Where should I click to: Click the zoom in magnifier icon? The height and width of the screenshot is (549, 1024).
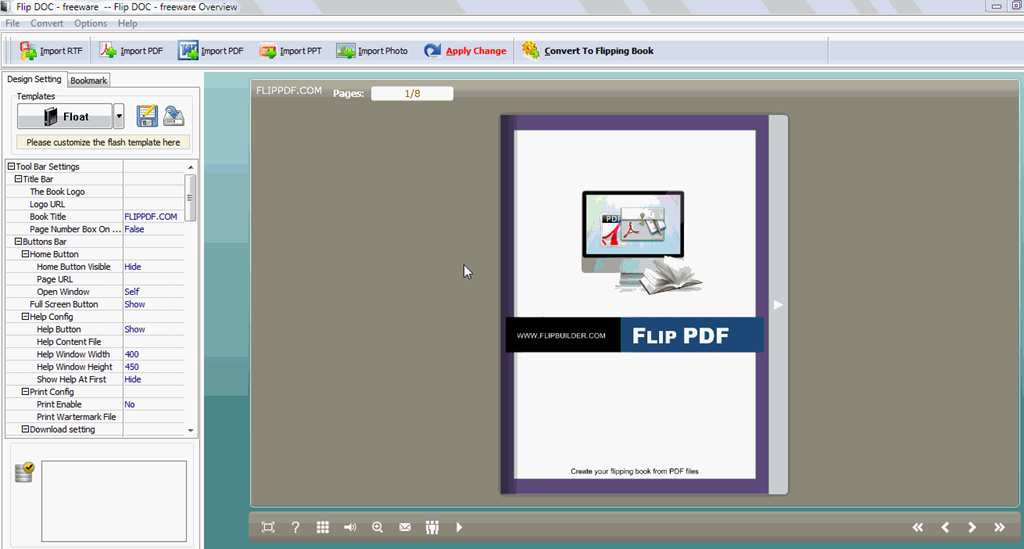(377, 527)
